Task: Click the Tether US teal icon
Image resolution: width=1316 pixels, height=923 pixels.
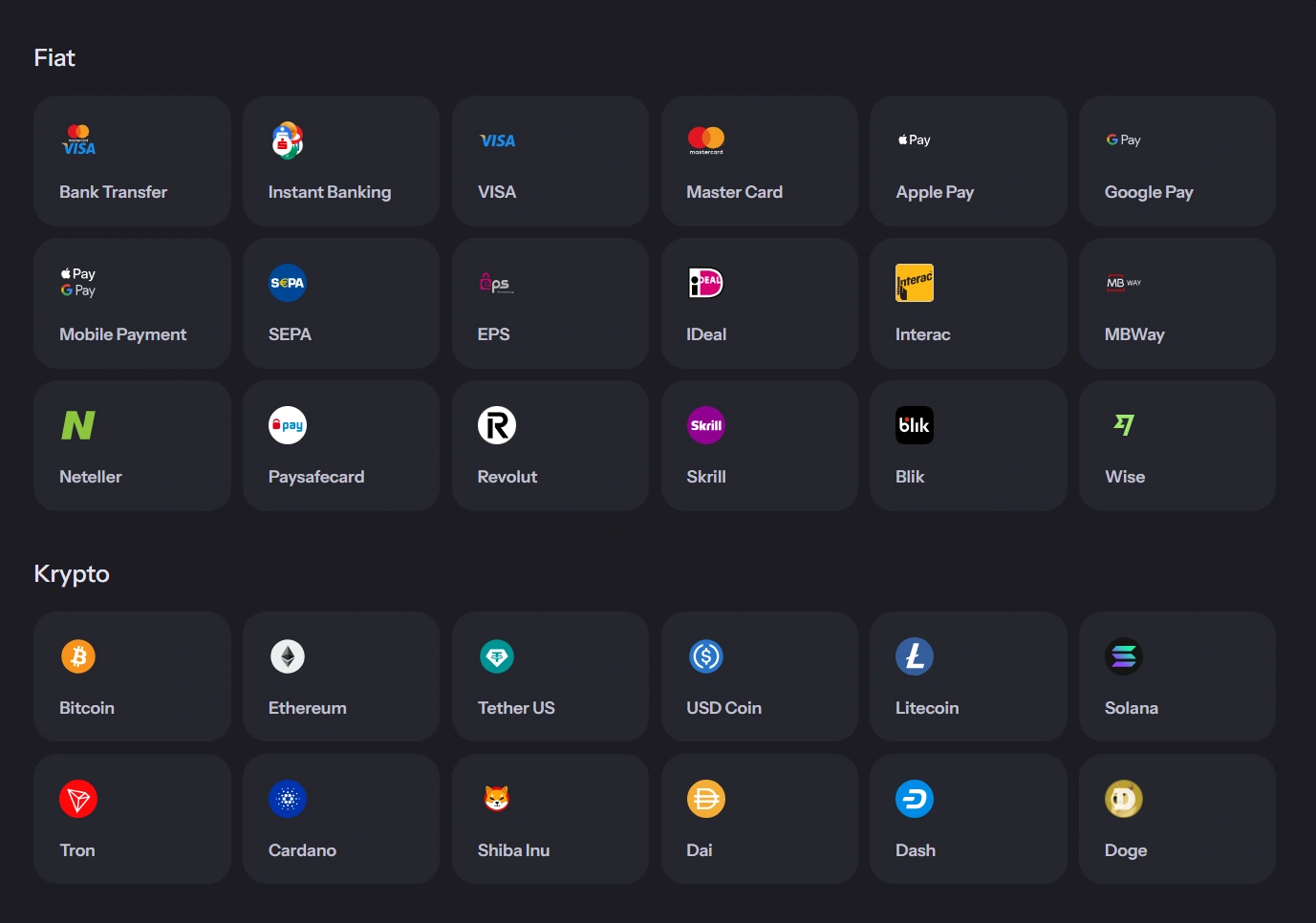Action: (x=497, y=656)
